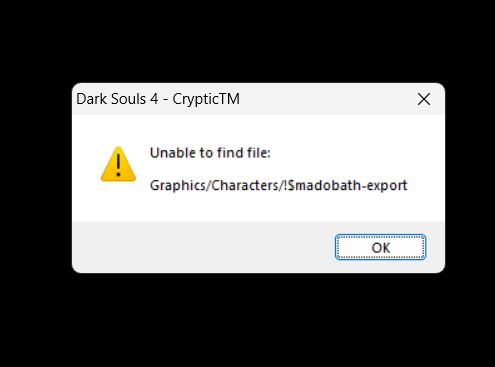Viewport: 495px width, 367px height.
Task: Click the empty title bar area
Action: tap(327, 99)
